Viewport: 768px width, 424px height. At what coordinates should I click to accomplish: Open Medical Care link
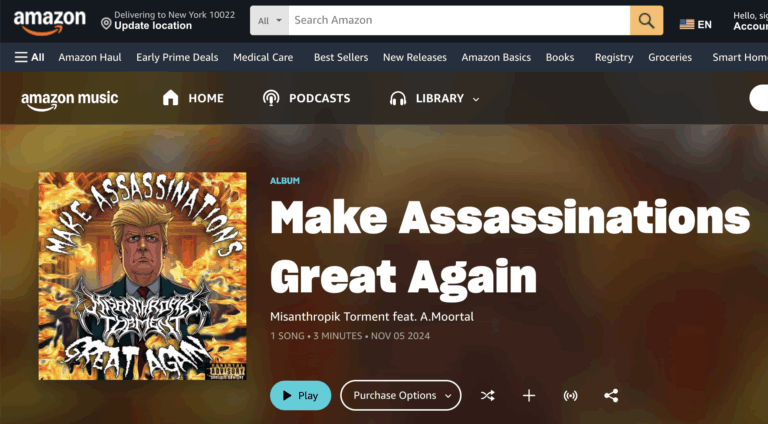tap(263, 57)
